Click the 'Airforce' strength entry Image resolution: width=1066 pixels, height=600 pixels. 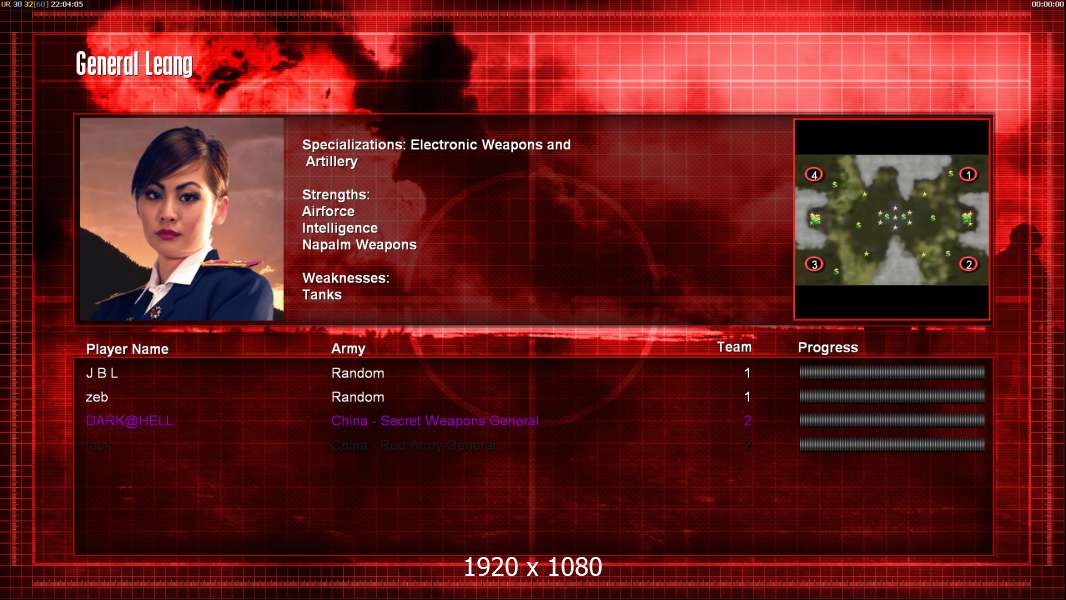(x=328, y=211)
